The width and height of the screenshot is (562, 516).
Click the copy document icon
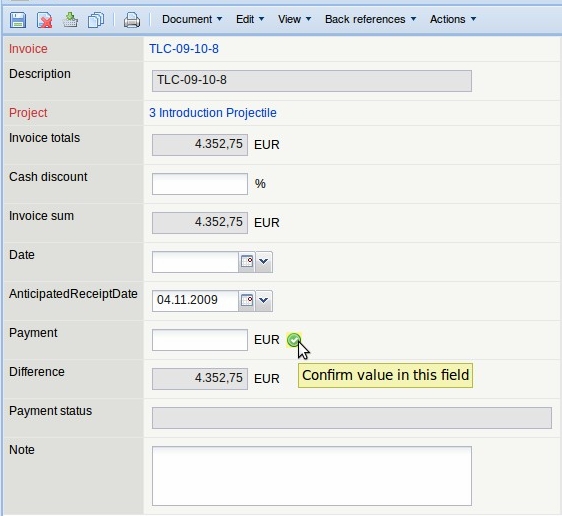(96, 20)
